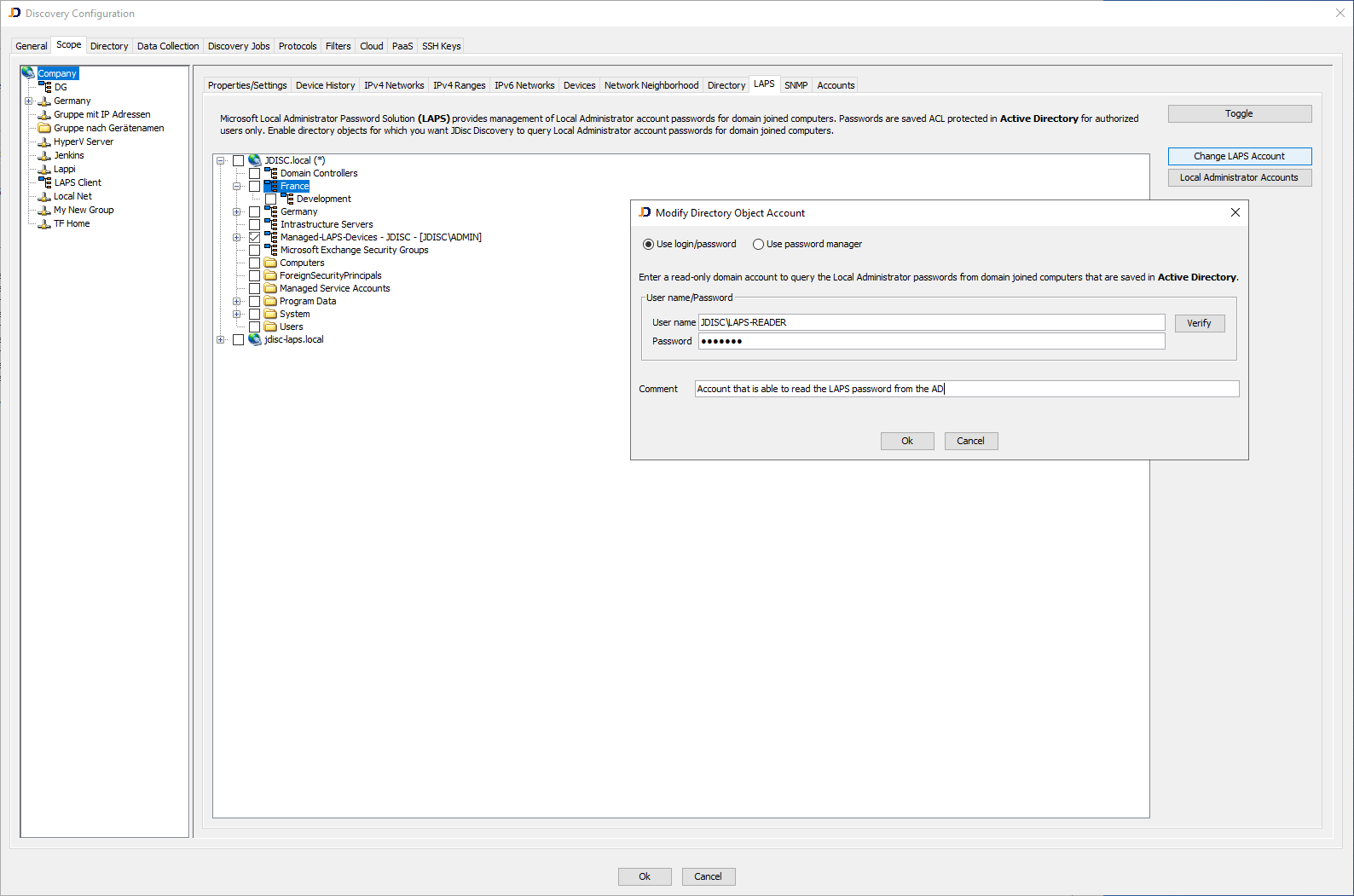This screenshot has height=896, width=1354.
Task: Click the jdisc-laps.local domain globe icon
Action: point(255,339)
